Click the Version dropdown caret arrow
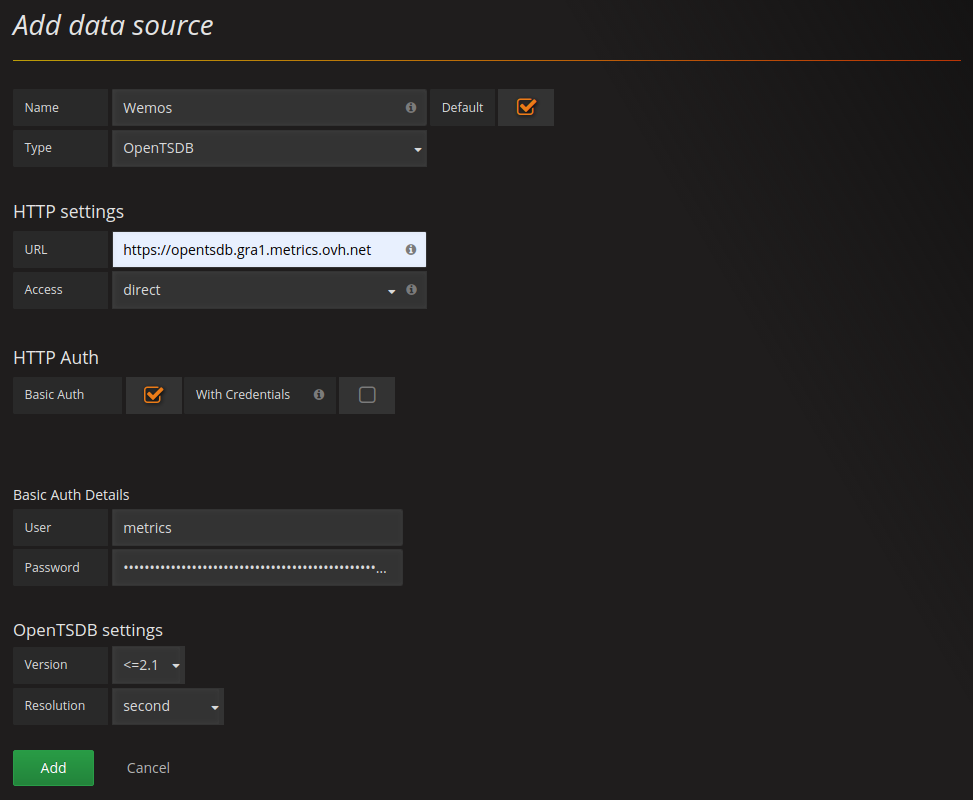The width and height of the screenshot is (973, 800). (x=176, y=665)
